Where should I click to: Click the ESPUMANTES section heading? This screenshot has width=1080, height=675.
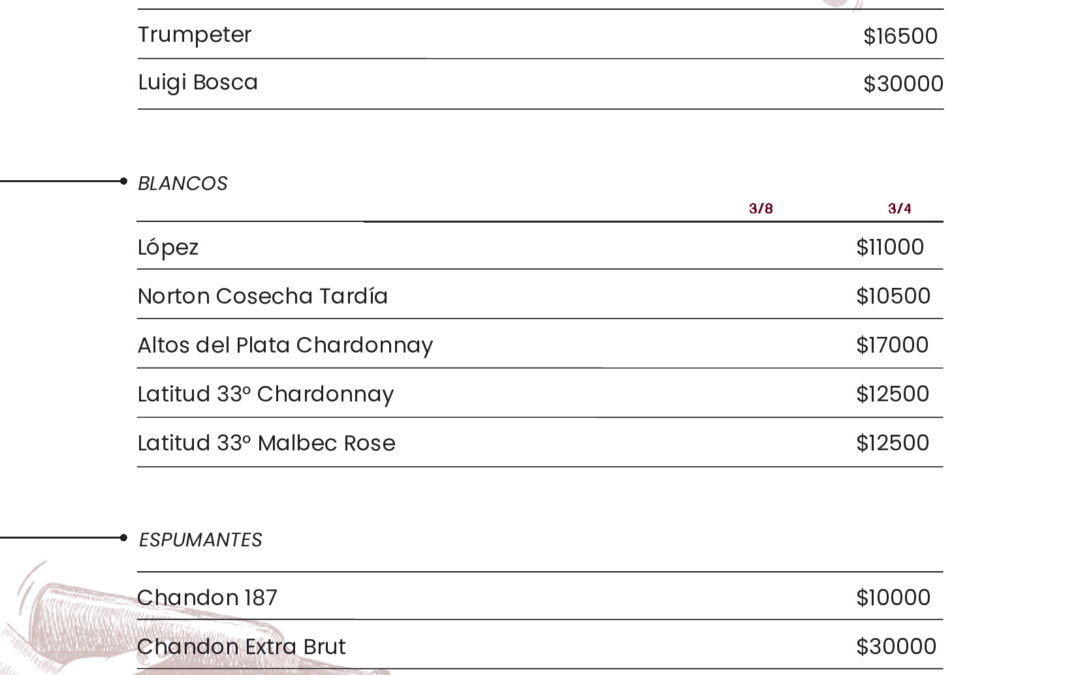200,540
